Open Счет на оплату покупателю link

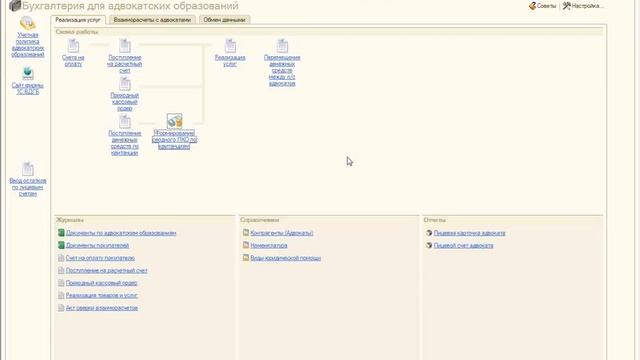click(x=100, y=258)
